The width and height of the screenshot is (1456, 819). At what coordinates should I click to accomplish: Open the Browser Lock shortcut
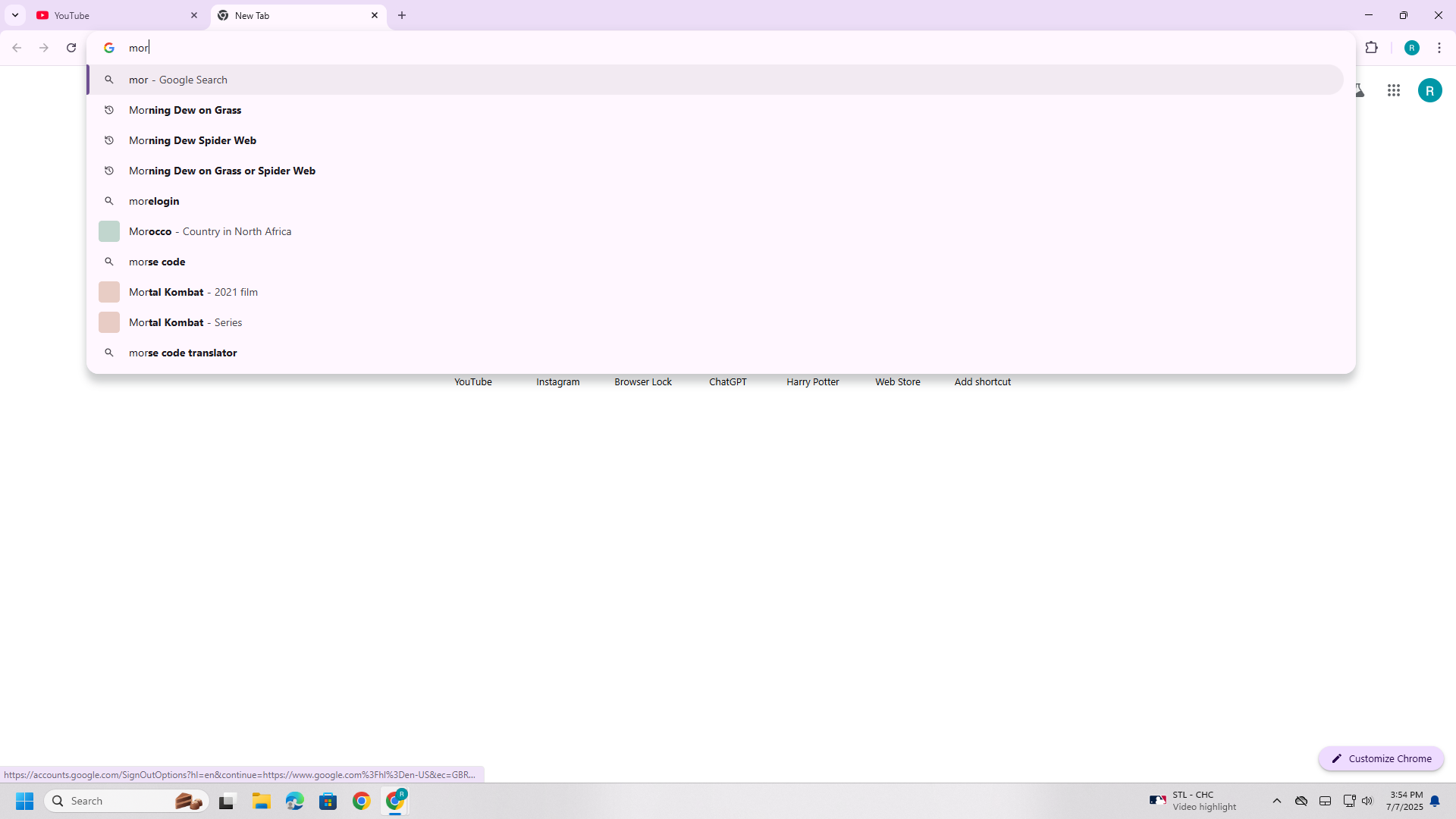[643, 381]
